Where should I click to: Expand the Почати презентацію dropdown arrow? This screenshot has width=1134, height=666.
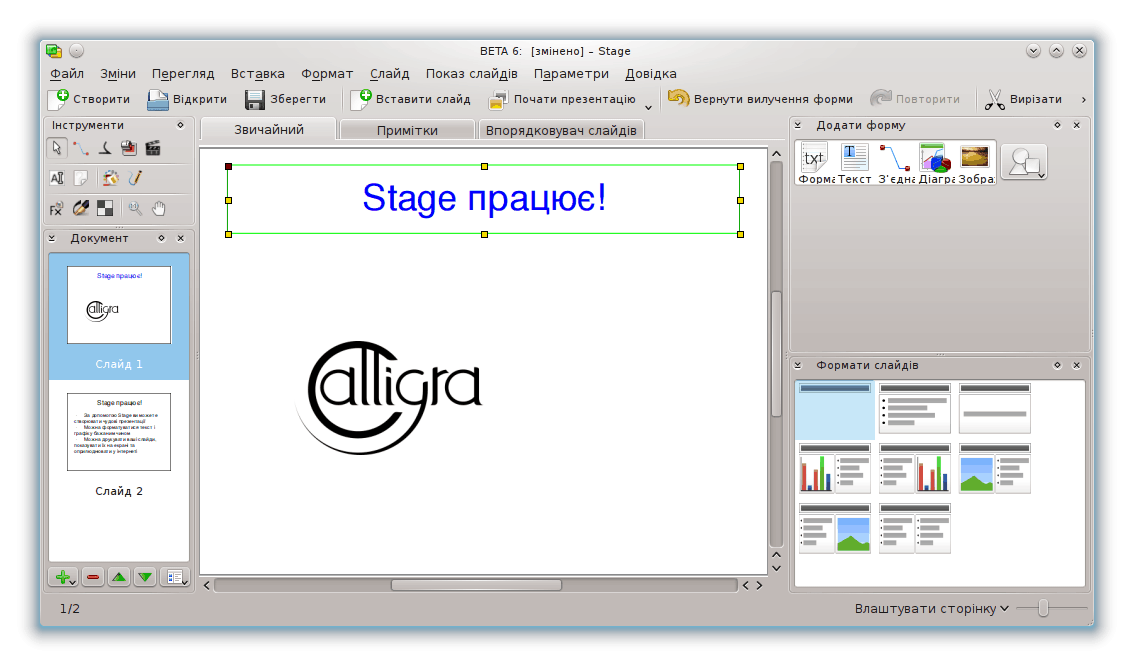click(x=648, y=105)
